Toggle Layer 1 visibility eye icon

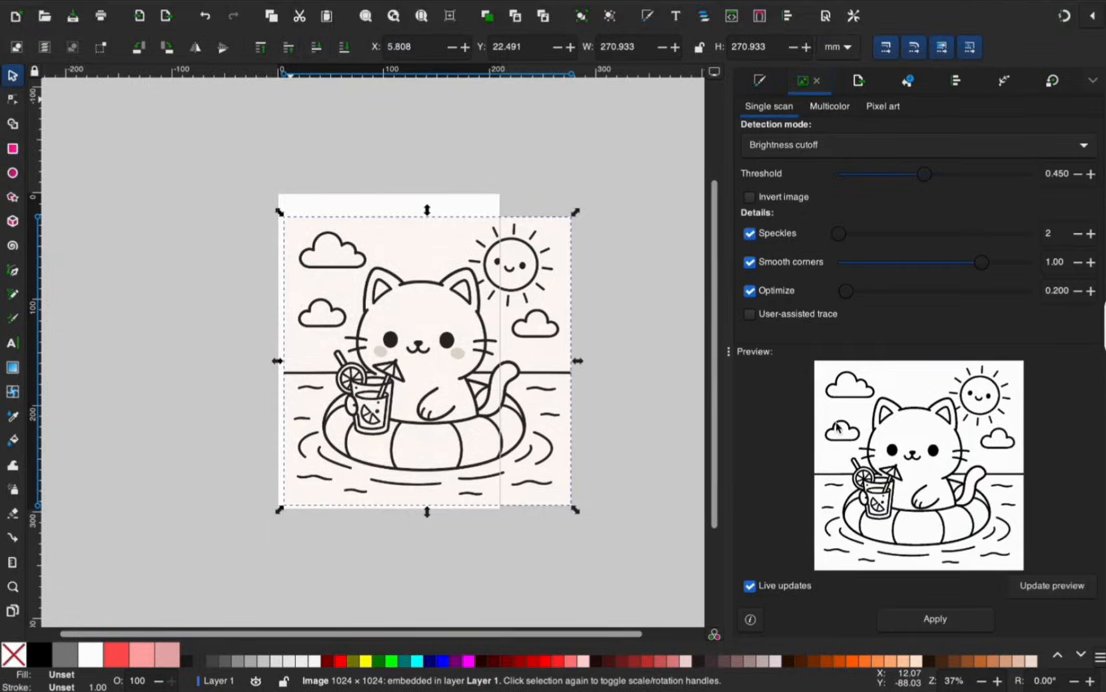click(256, 681)
